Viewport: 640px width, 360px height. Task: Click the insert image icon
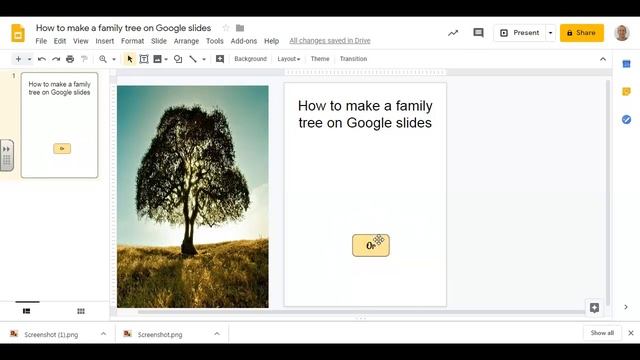point(157,59)
